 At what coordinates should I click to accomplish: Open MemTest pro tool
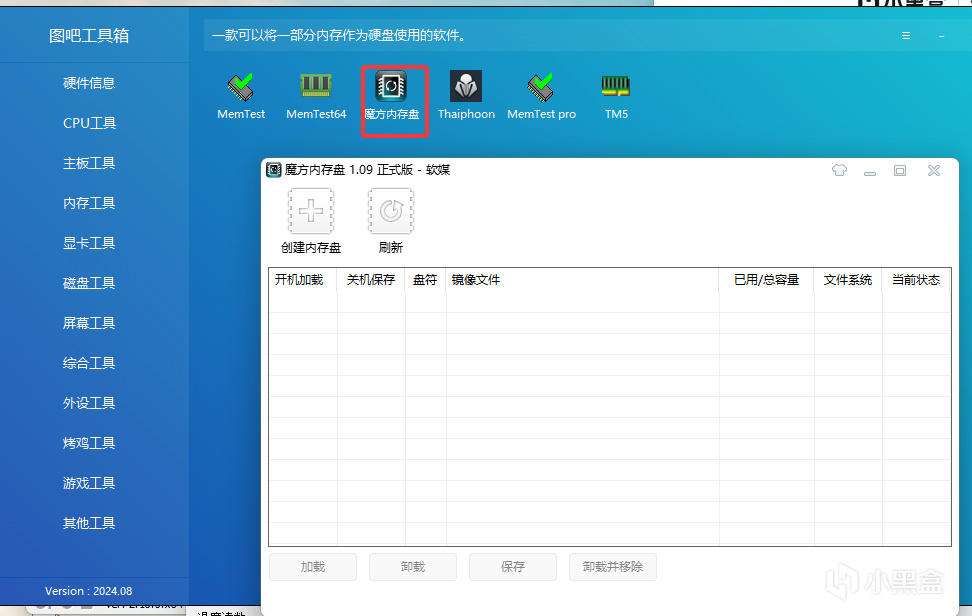(541, 87)
